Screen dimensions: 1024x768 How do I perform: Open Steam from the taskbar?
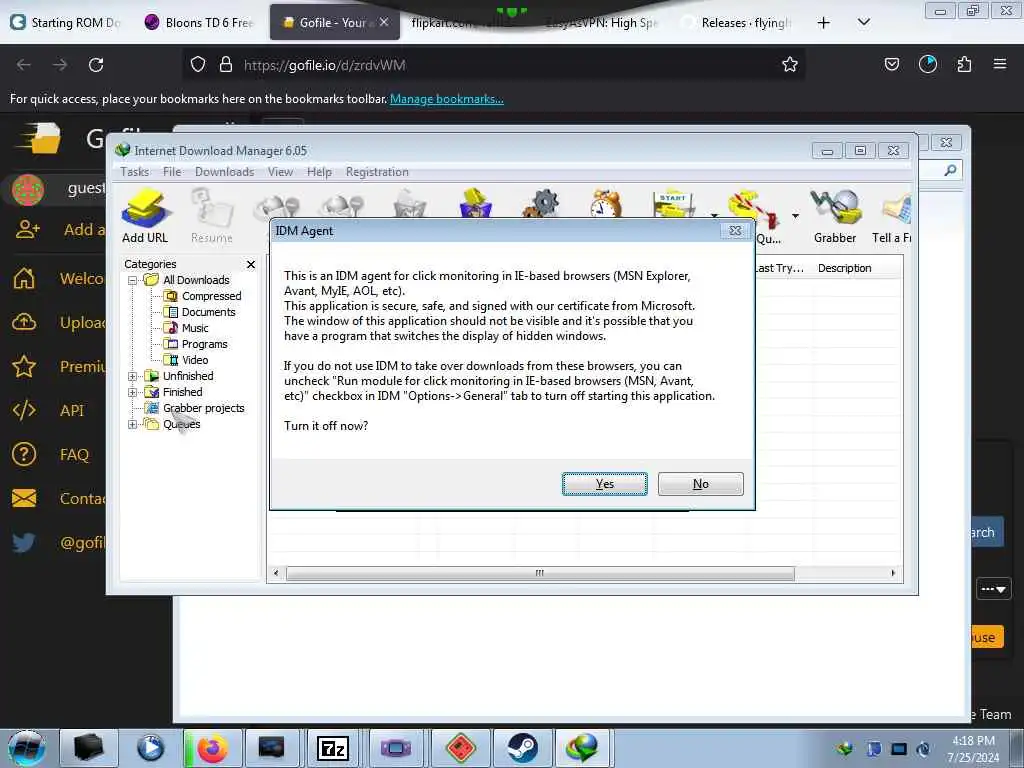[x=522, y=748]
